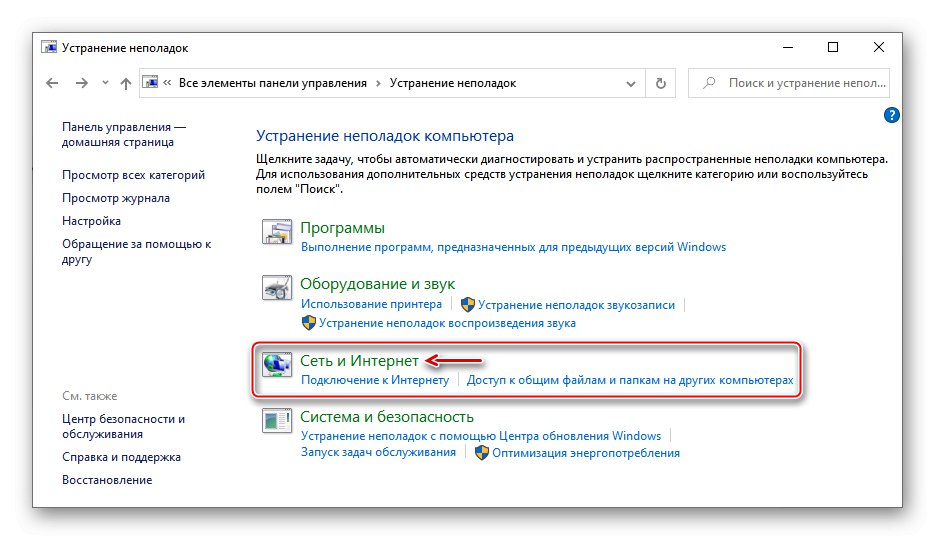
Task: Click the chevron after 'Все элементы панели управления'
Action: pyautogui.click(x=379, y=84)
